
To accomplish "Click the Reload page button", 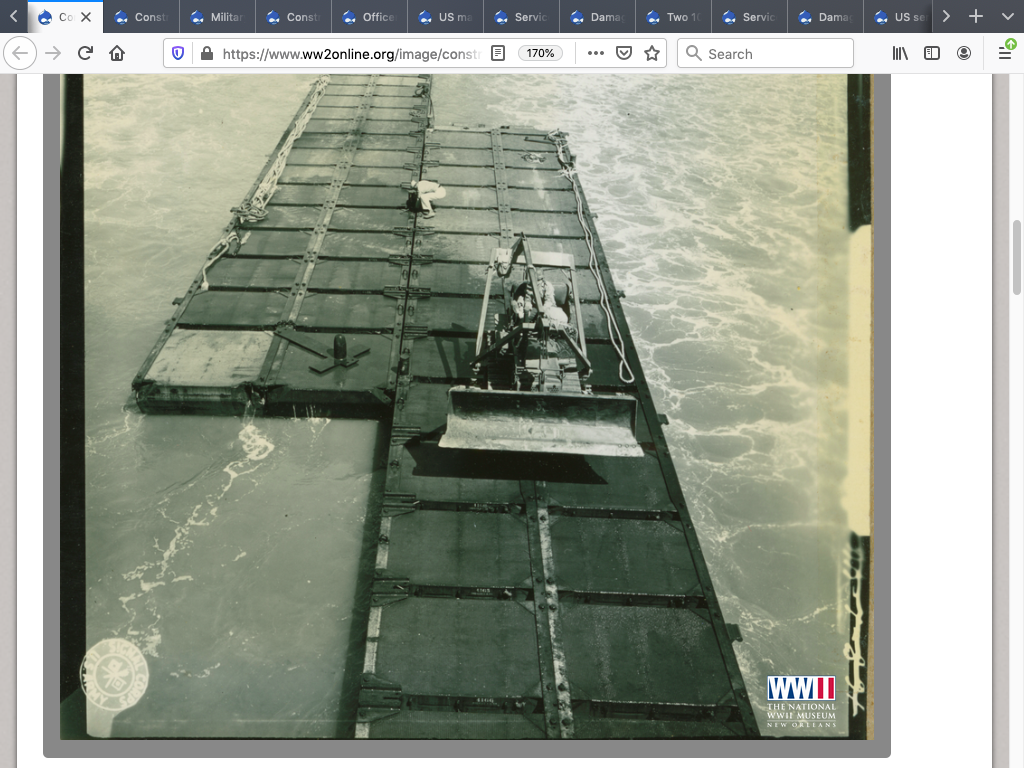I will [x=85, y=53].
